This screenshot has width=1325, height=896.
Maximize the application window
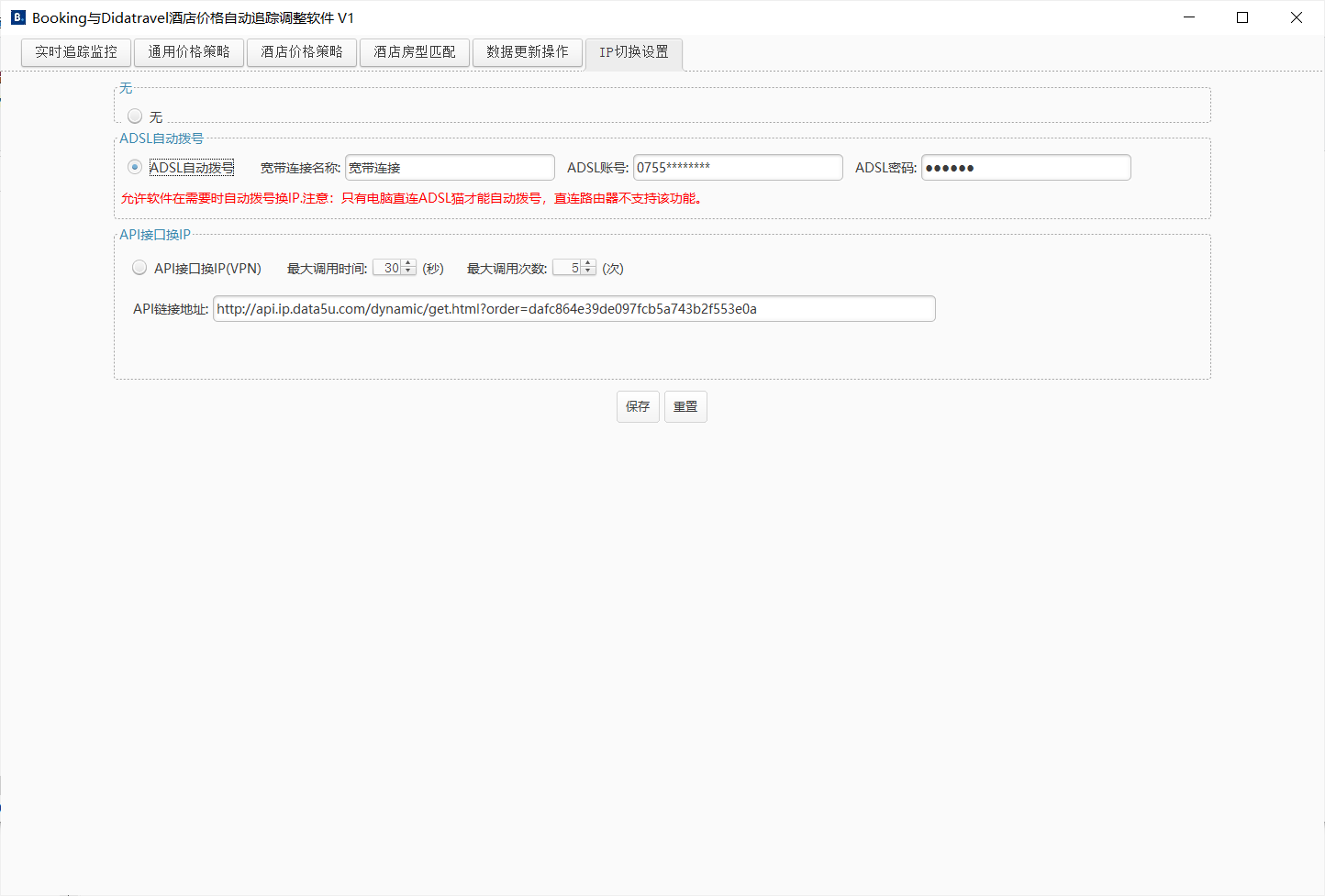pyautogui.click(x=1242, y=17)
